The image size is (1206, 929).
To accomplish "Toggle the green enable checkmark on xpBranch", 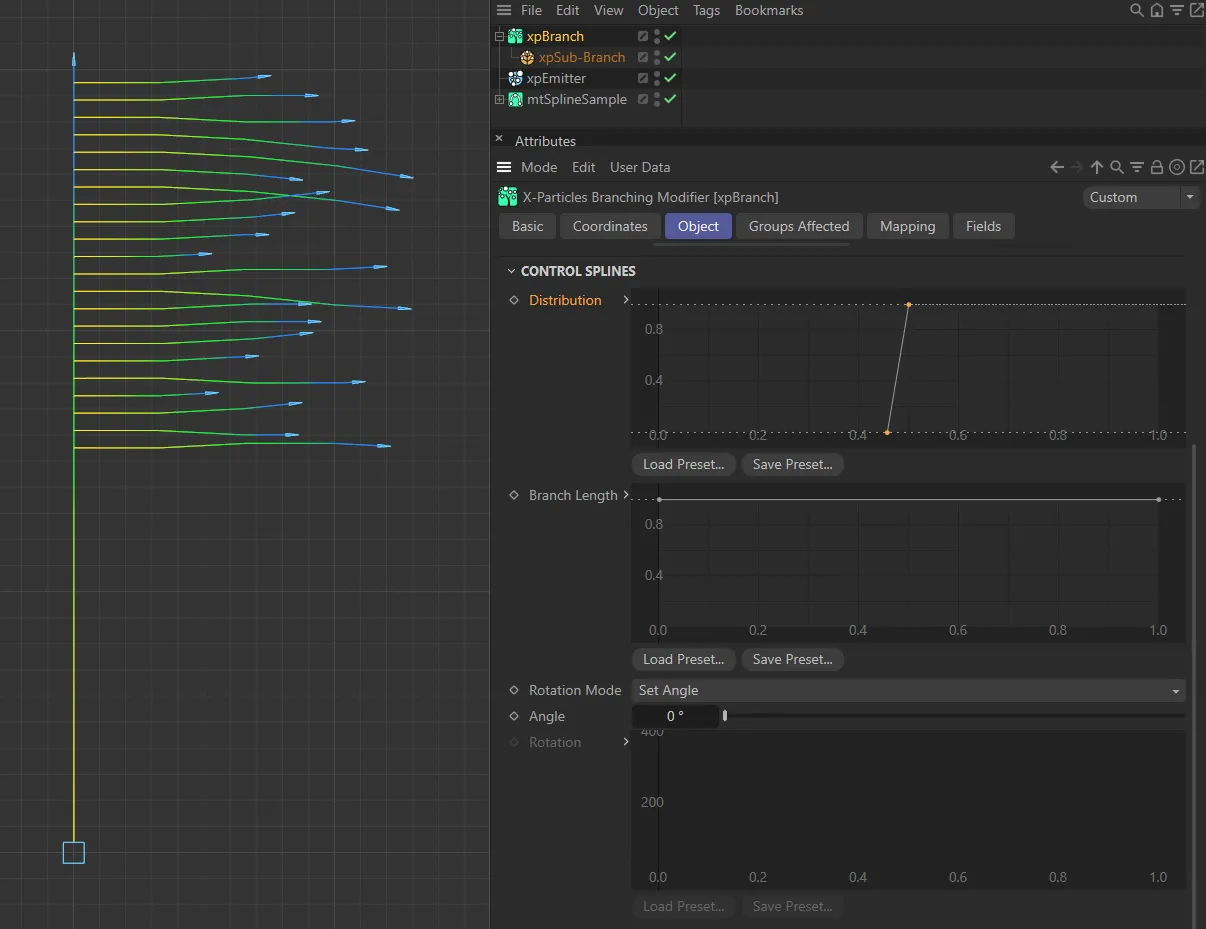I will [668, 36].
